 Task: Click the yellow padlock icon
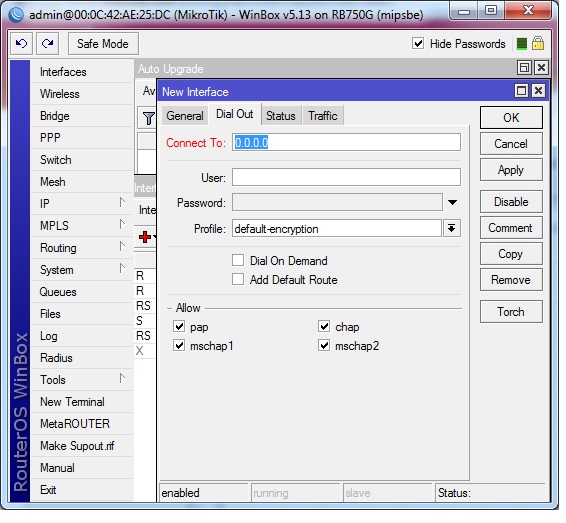click(538, 43)
